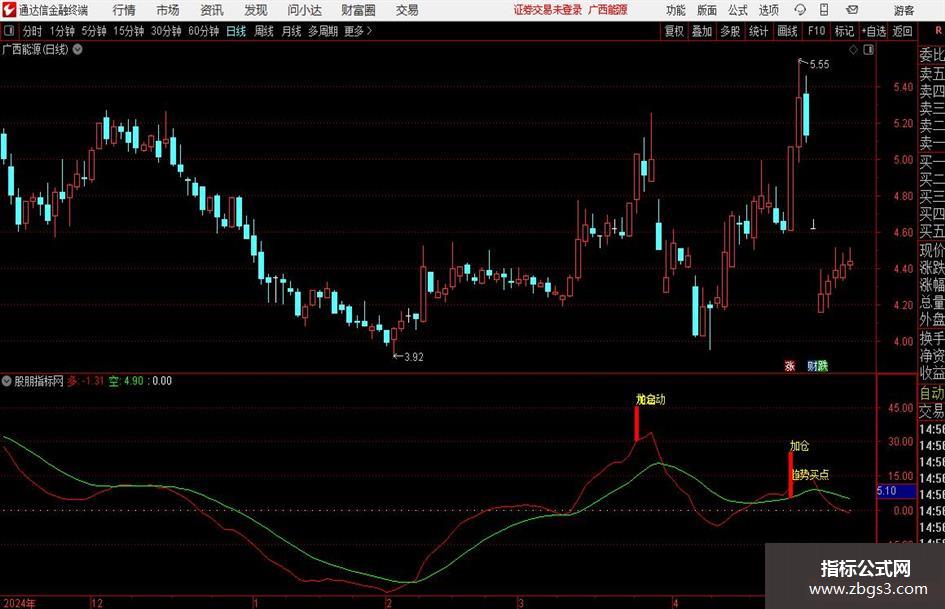Click the 涨 marker icon below the chart

[790, 365]
